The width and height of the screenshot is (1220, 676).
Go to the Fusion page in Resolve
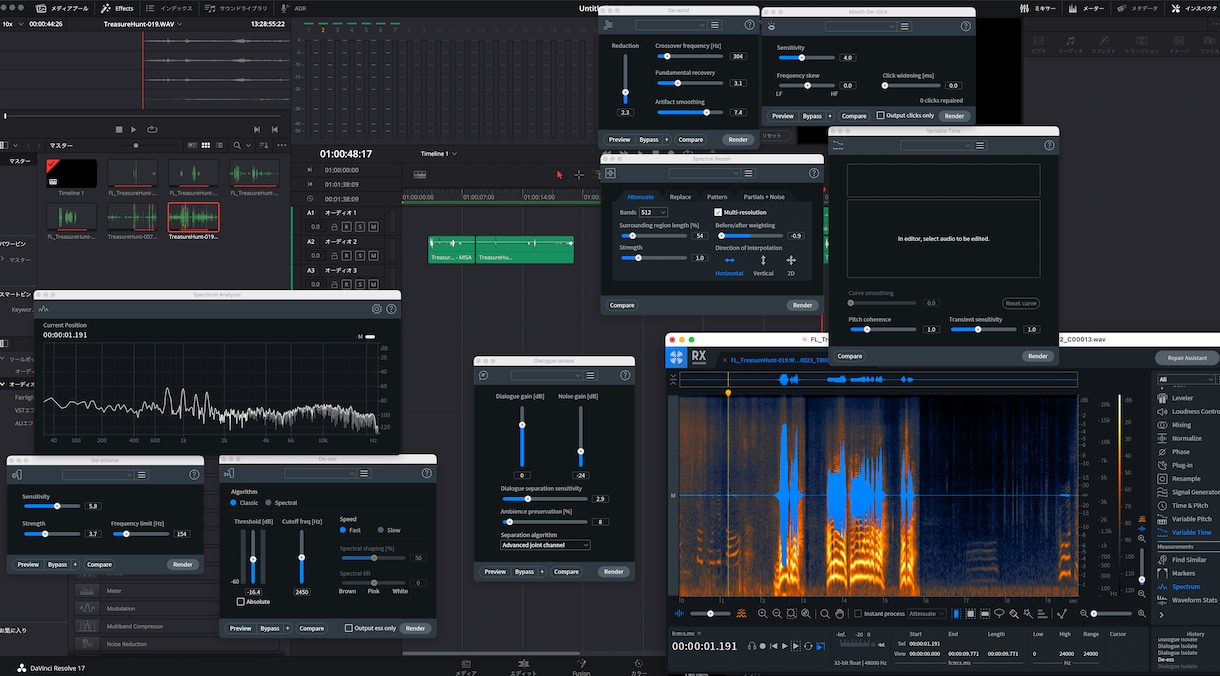pyautogui.click(x=581, y=666)
